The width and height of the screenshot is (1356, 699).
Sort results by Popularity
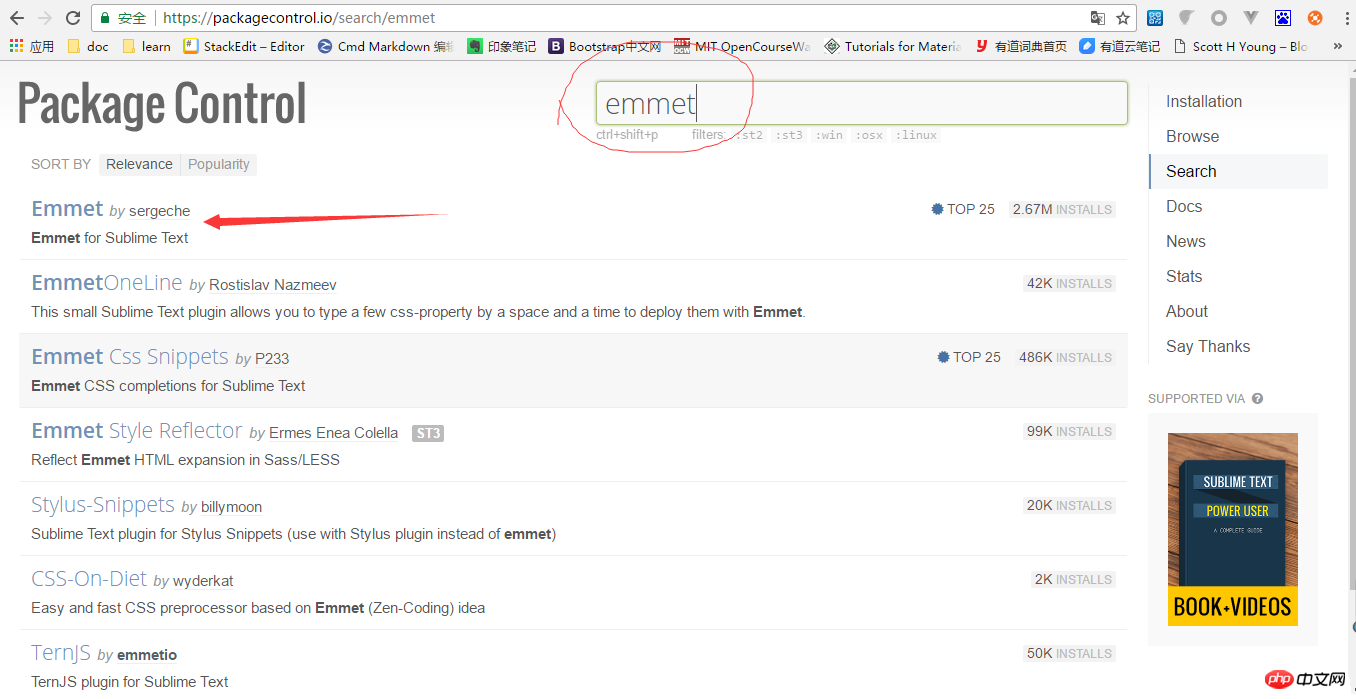[x=219, y=164]
